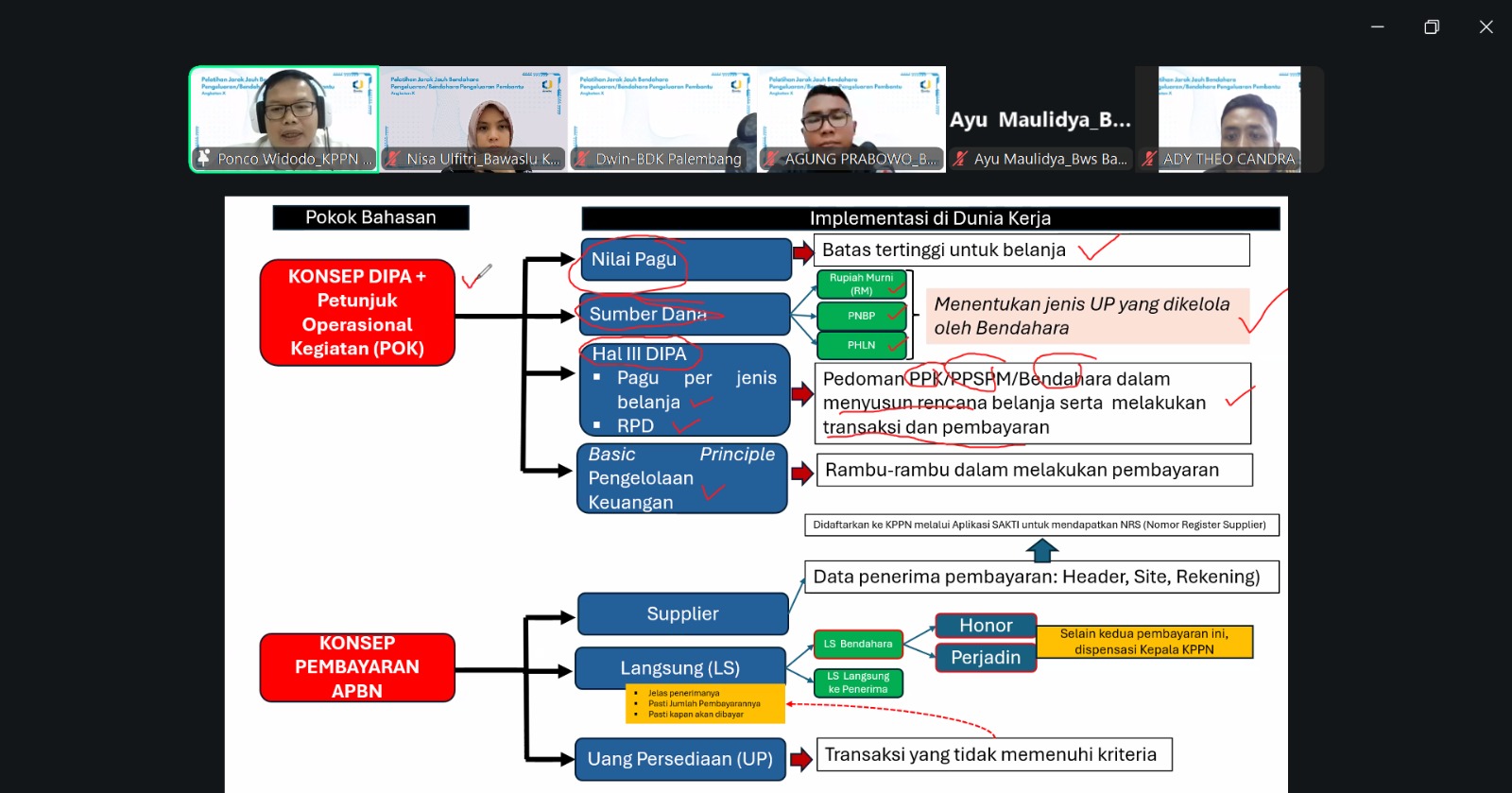
Task: Click the green PNBP label
Action: [x=862, y=316]
